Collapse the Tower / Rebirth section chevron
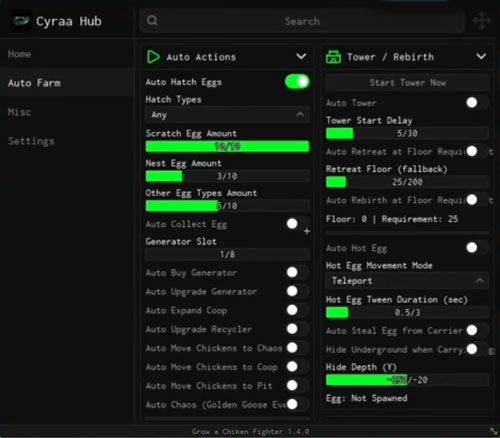This screenshot has height=438, width=500. point(481,56)
